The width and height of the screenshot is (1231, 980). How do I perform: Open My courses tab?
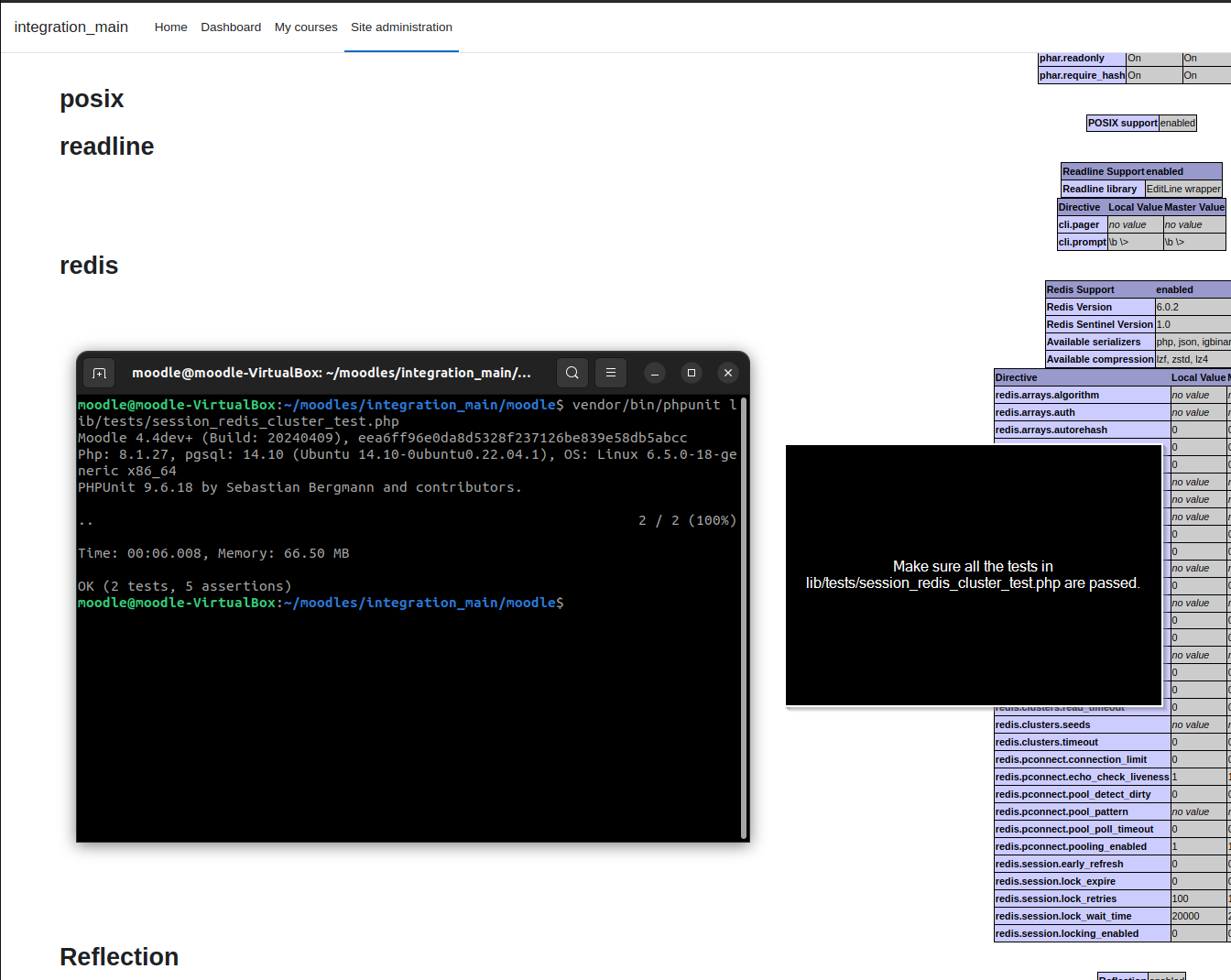pyautogui.click(x=306, y=27)
